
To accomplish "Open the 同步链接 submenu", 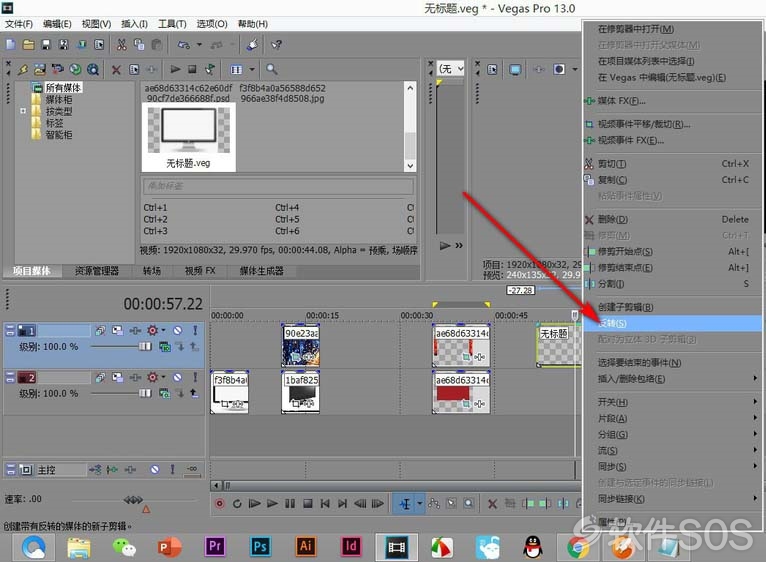I will tap(673, 499).
